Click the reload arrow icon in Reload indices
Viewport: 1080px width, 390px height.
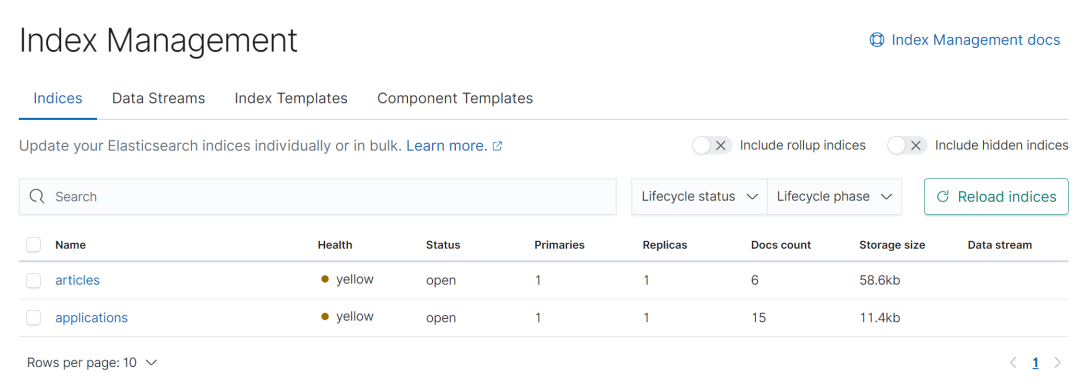click(943, 197)
